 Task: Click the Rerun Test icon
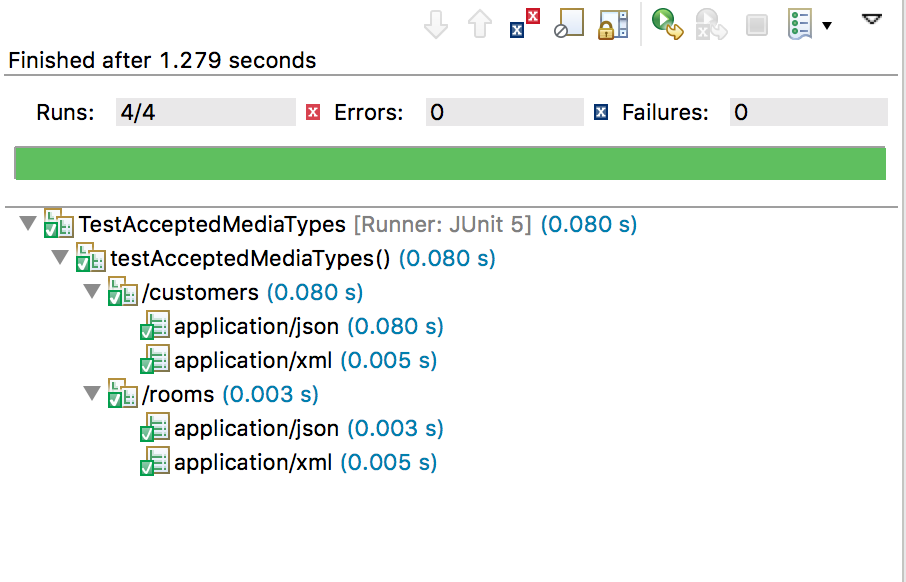[x=667, y=24]
